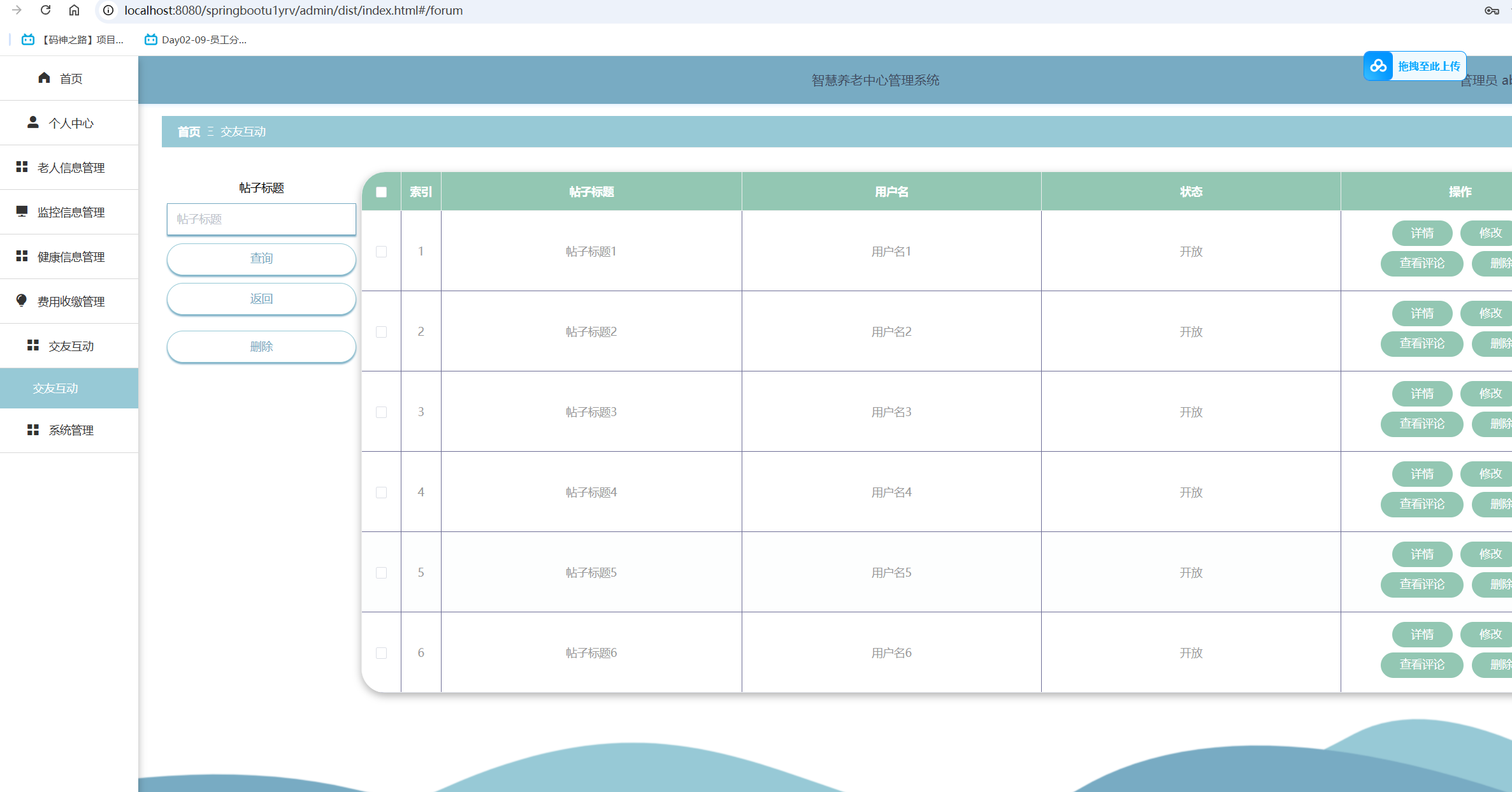Click the 帖子标题 column header

[591, 192]
